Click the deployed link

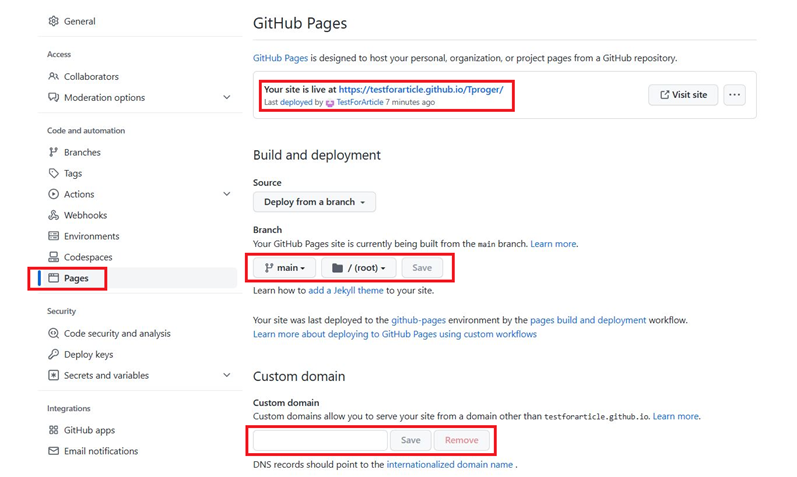pyautogui.click(x=296, y=102)
